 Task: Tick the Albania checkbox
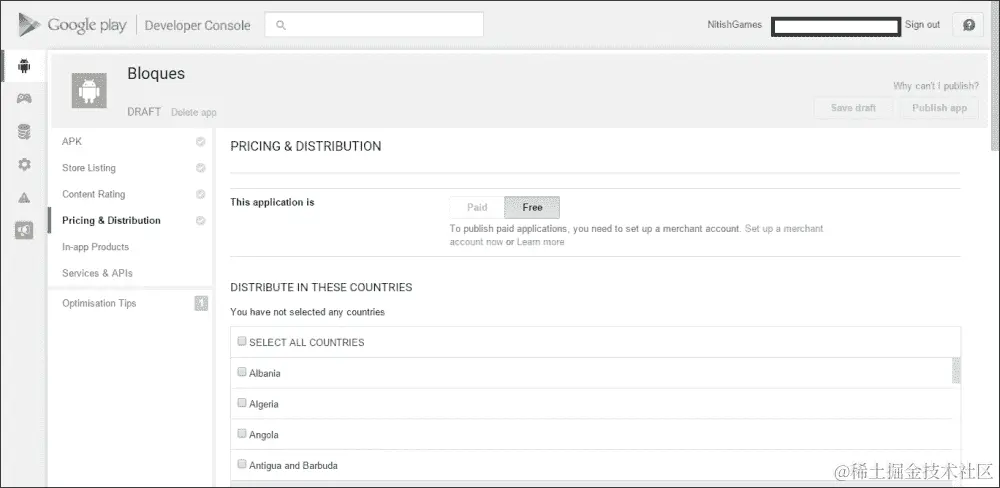[242, 372]
